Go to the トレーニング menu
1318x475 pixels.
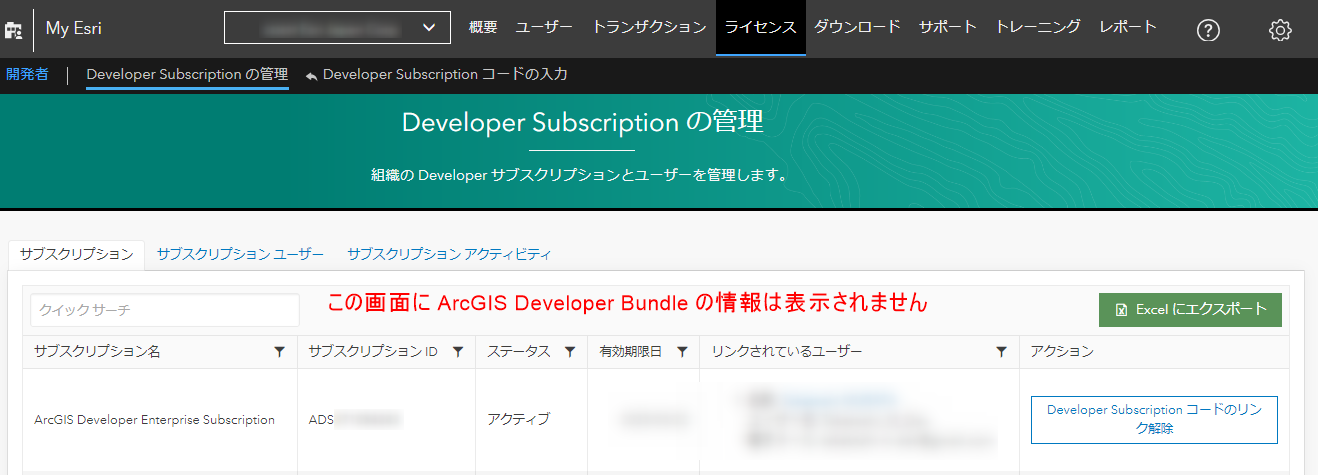[1038, 28]
